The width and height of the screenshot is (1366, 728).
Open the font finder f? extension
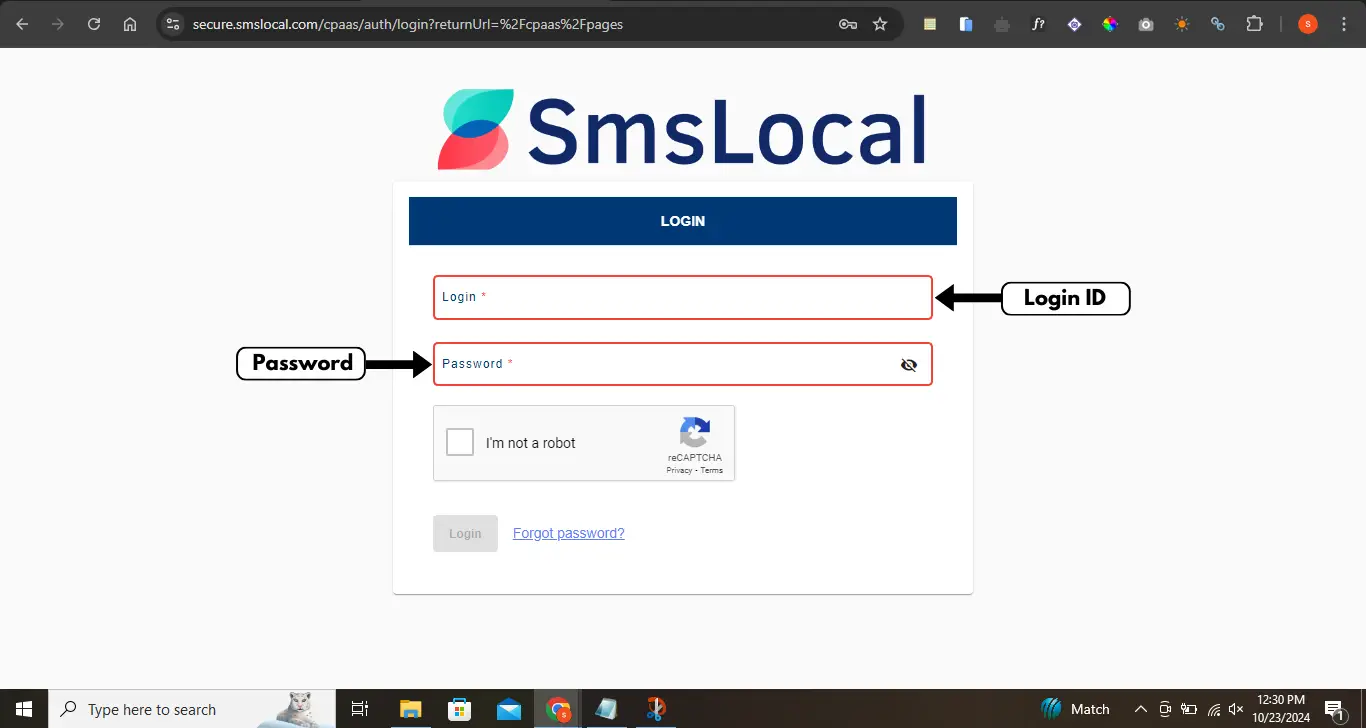[1038, 24]
